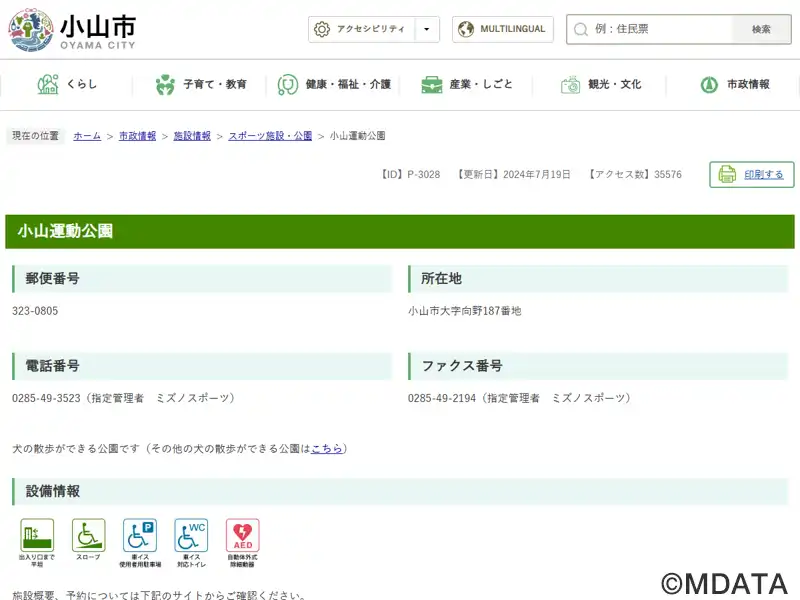
Task: Click the printer icon
Action: click(x=727, y=175)
